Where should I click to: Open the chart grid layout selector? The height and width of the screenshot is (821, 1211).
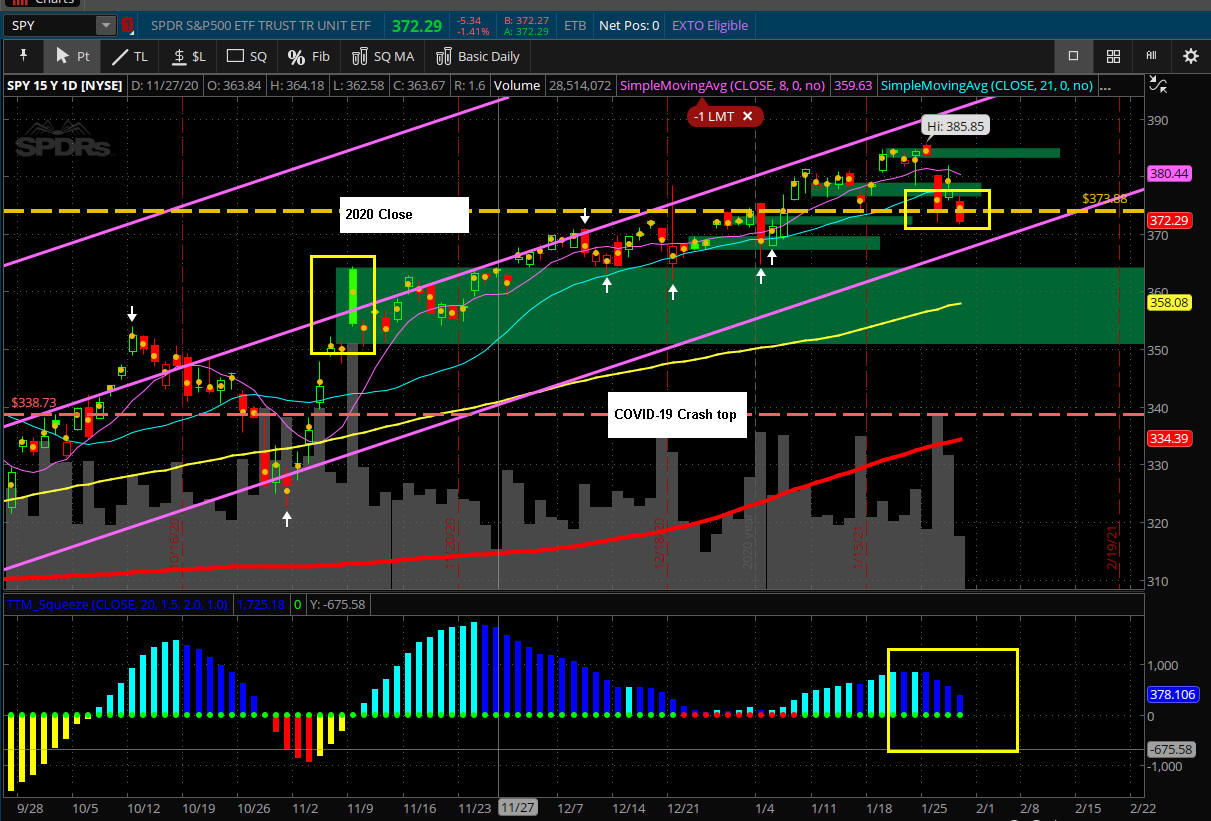[x=1113, y=56]
